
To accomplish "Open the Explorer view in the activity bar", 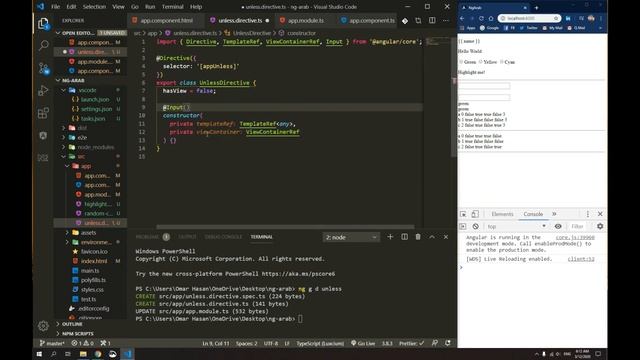I will click(x=43, y=24).
